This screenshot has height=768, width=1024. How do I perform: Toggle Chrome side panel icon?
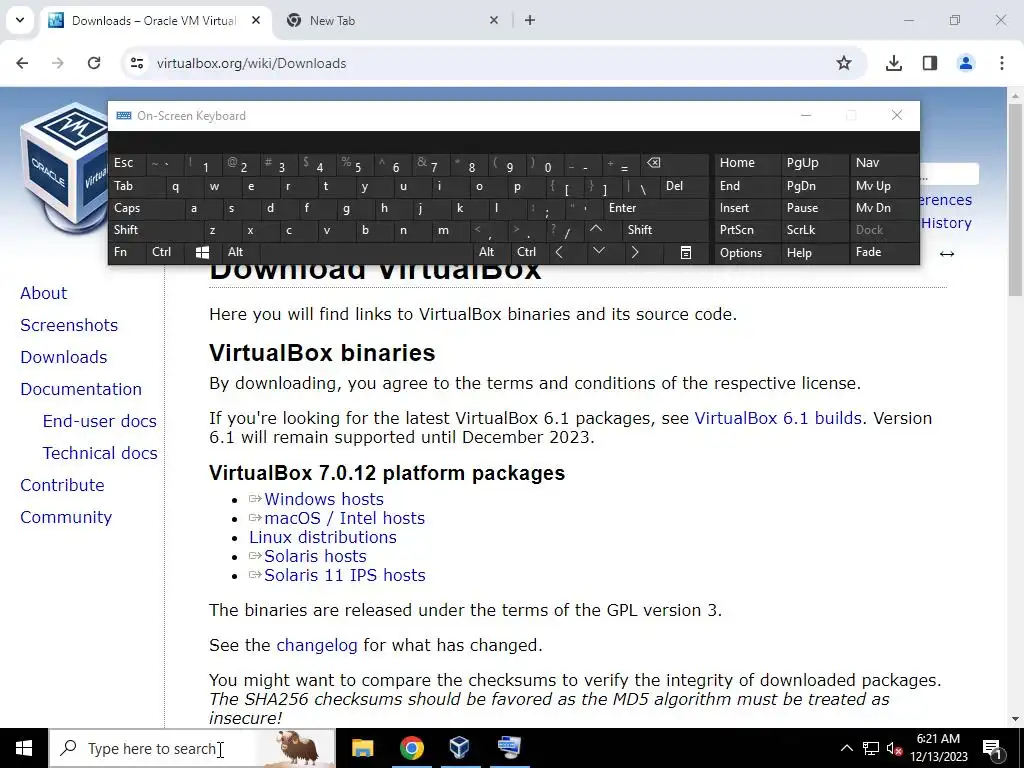pyautogui.click(x=930, y=63)
